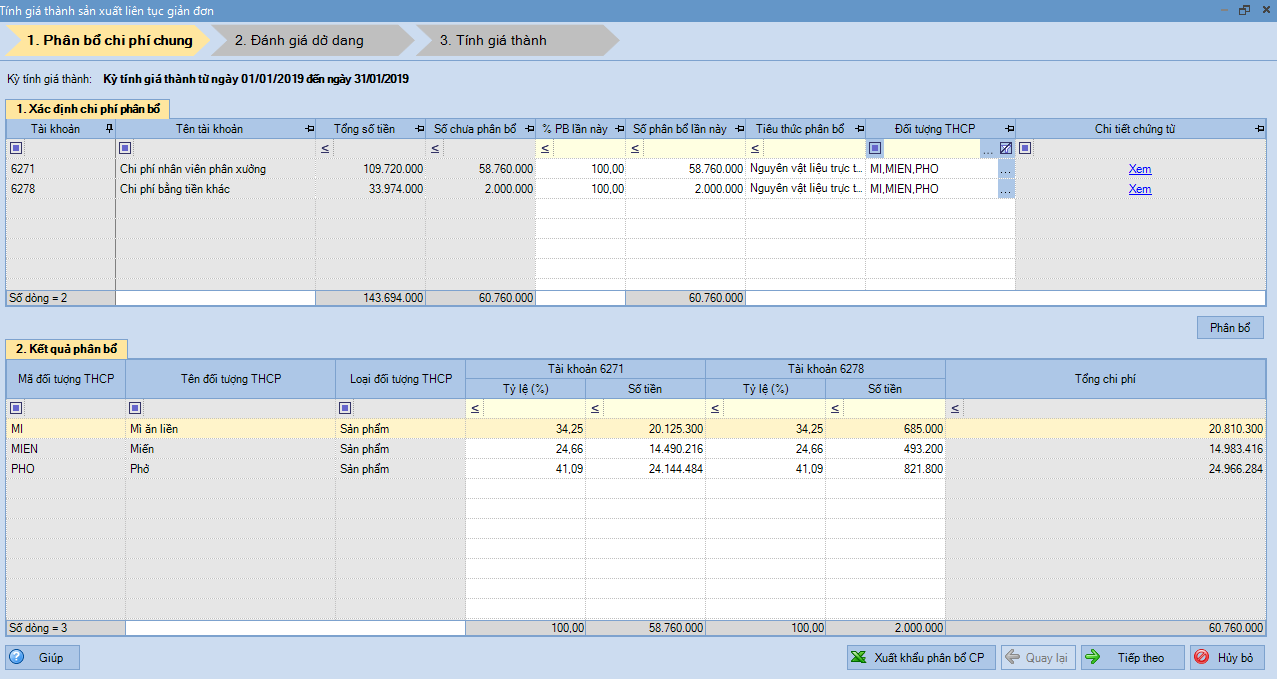
Task: Click the Phân bổ button
Action: coord(1229,328)
